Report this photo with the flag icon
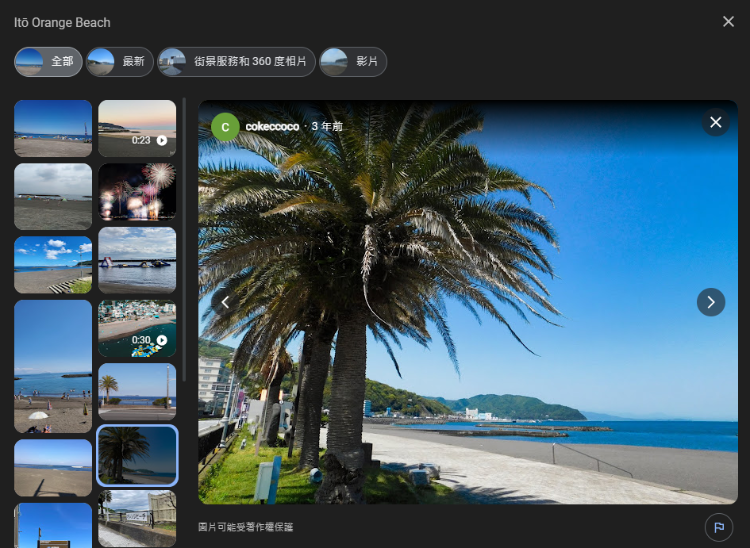750x548 pixels. click(x=718, y=527)
